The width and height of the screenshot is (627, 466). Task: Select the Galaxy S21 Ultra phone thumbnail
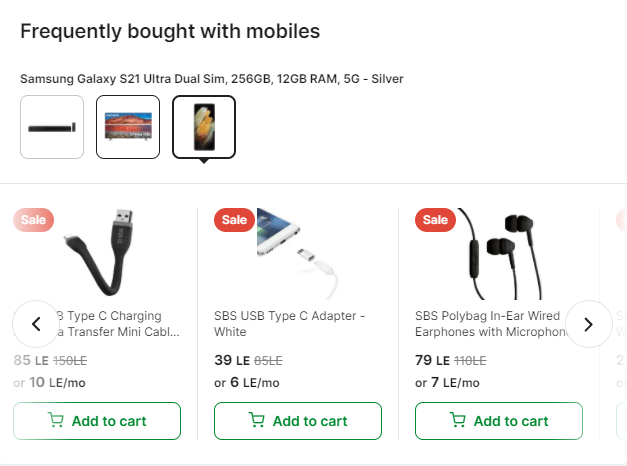pos(204,127)
